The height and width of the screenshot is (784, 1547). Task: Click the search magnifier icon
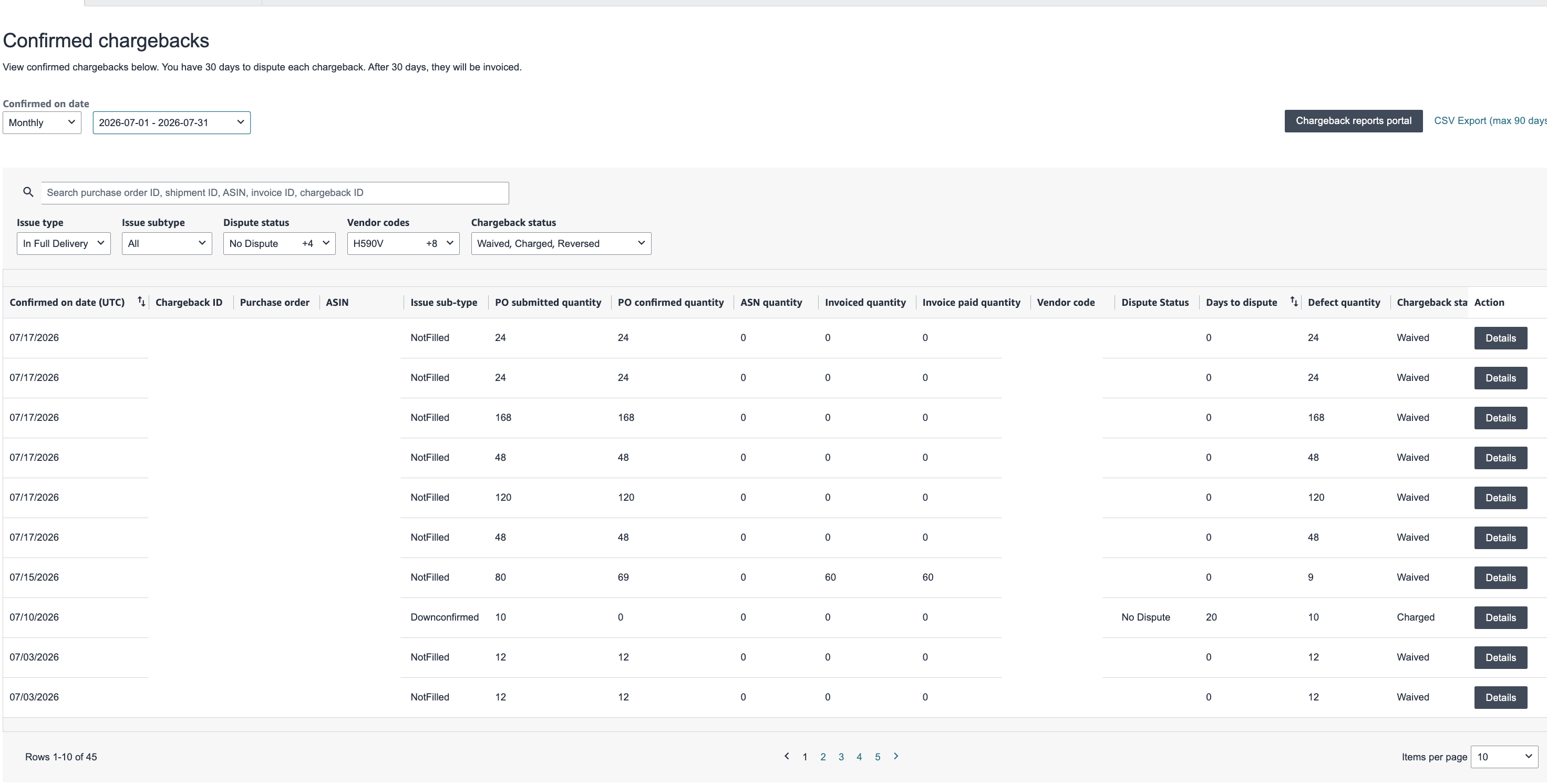[x=28, y=192]
